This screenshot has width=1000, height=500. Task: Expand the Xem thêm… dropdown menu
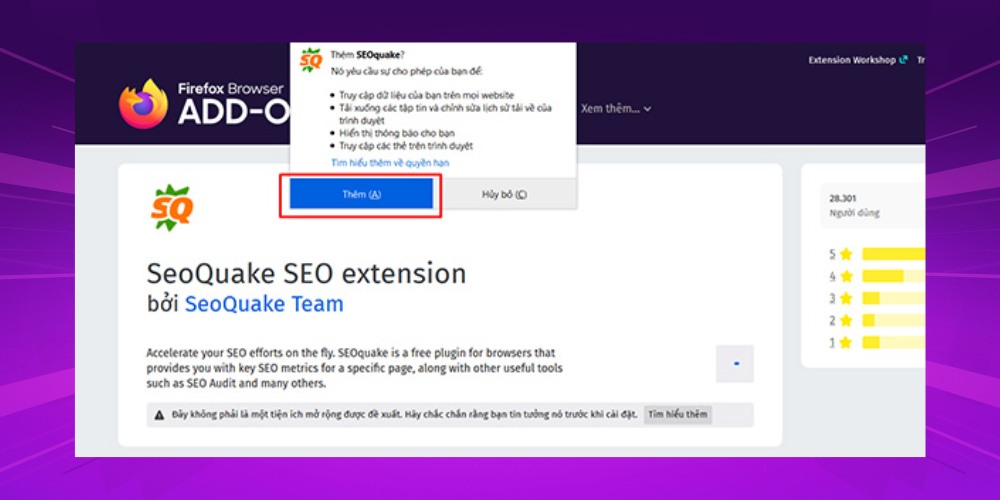[615, 109]
